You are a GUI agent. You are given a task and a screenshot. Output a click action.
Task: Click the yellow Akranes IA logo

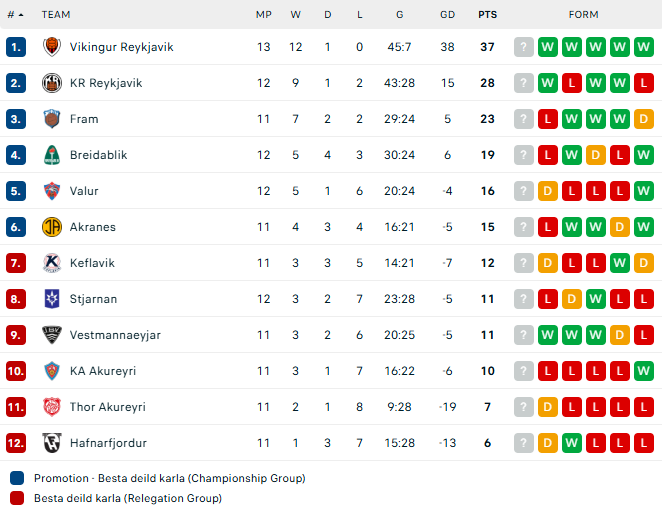click(x=52, y=227)
